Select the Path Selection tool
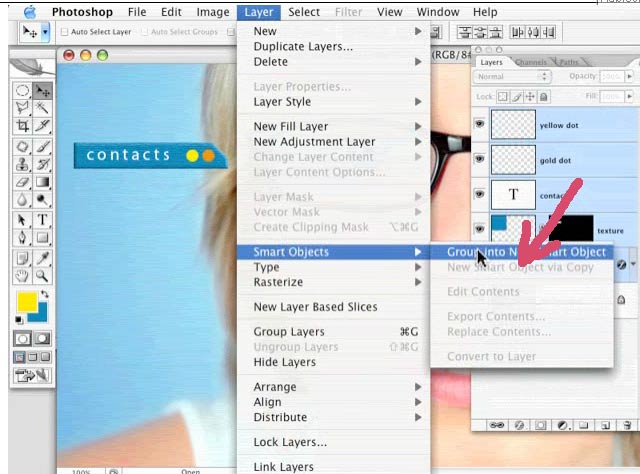 (x=22, y=220)
